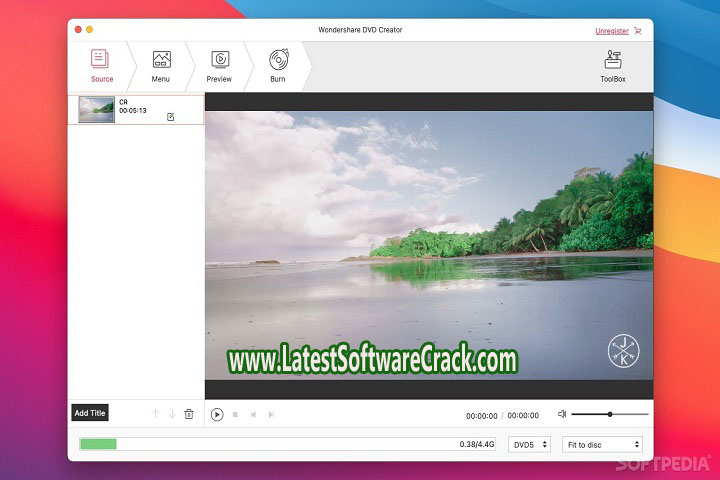Go to the Menu tab
Image resolution: width=720 pixels, height=480 pixels.
pyautogui.click(x=161, y=65)
